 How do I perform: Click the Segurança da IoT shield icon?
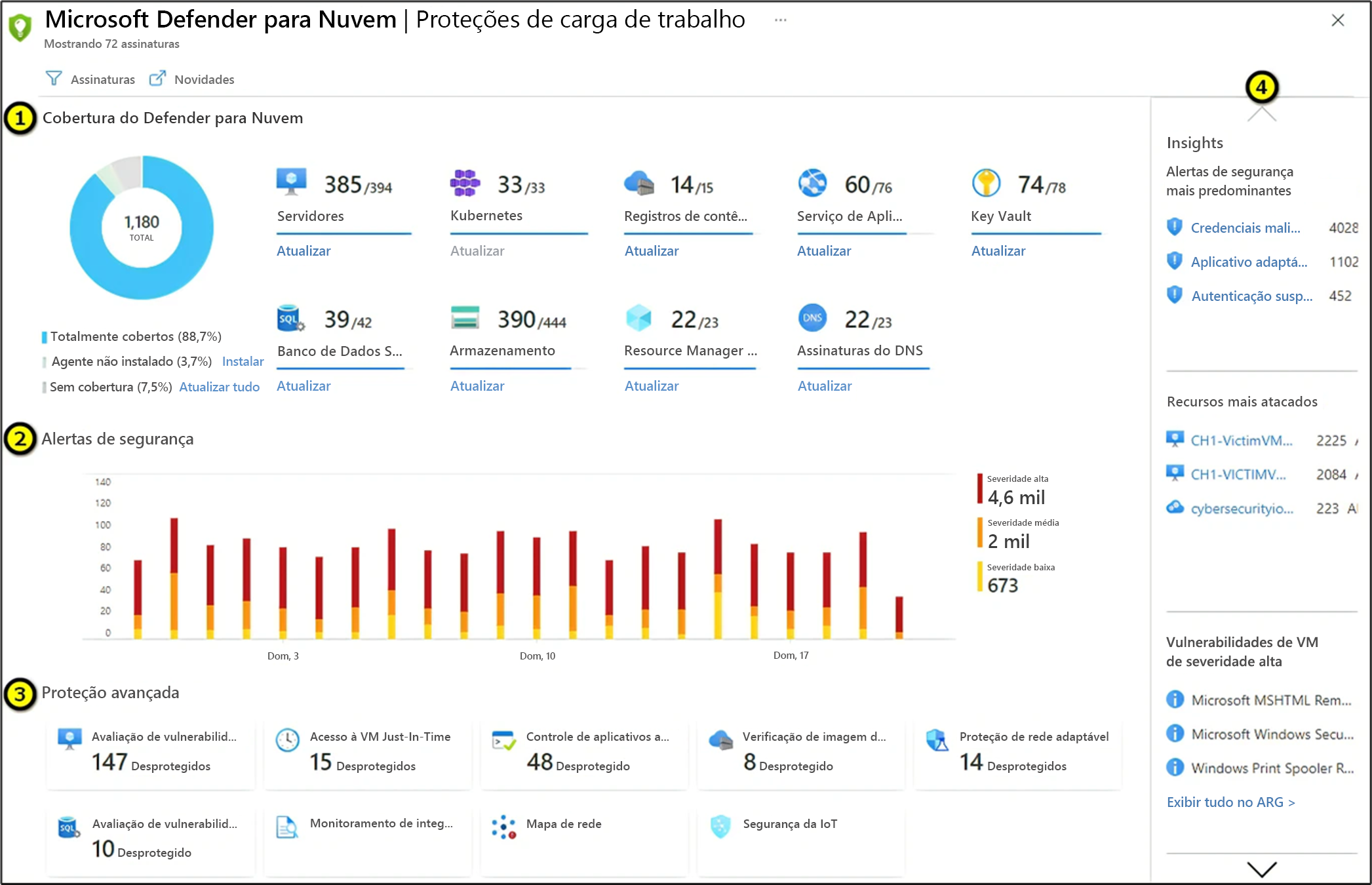tap(720, 827)
